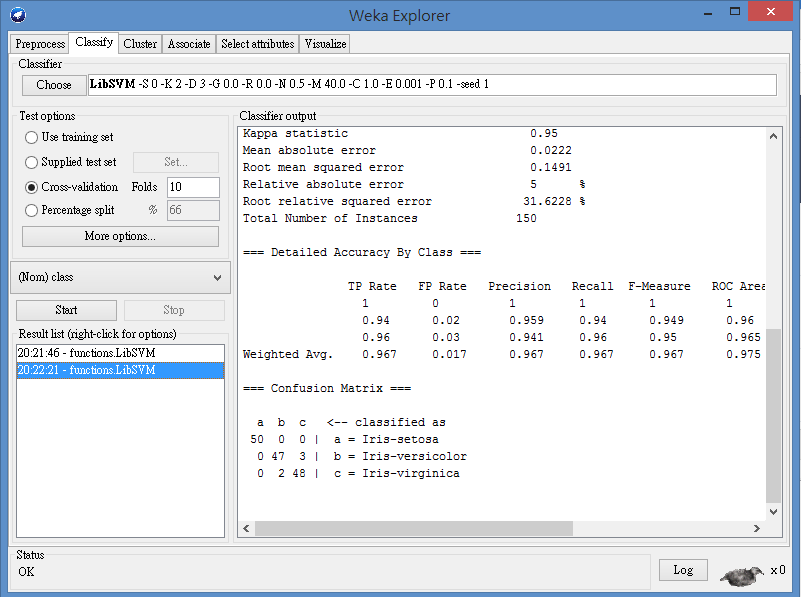This screenshot has width=801, height=597.
Task: Click the Mean absolute error line
Action: coord(407,150)
